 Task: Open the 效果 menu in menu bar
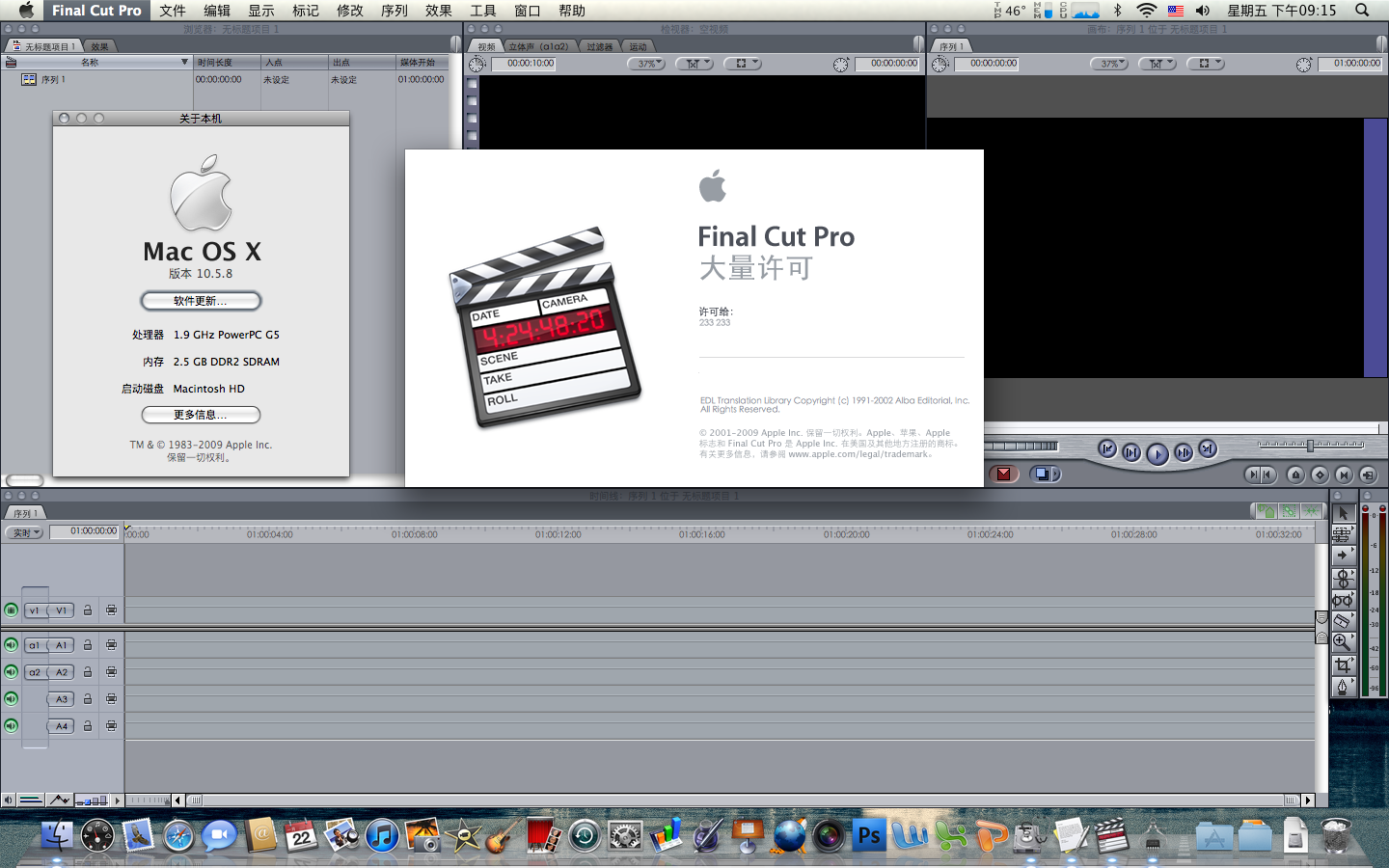(439, 11)
